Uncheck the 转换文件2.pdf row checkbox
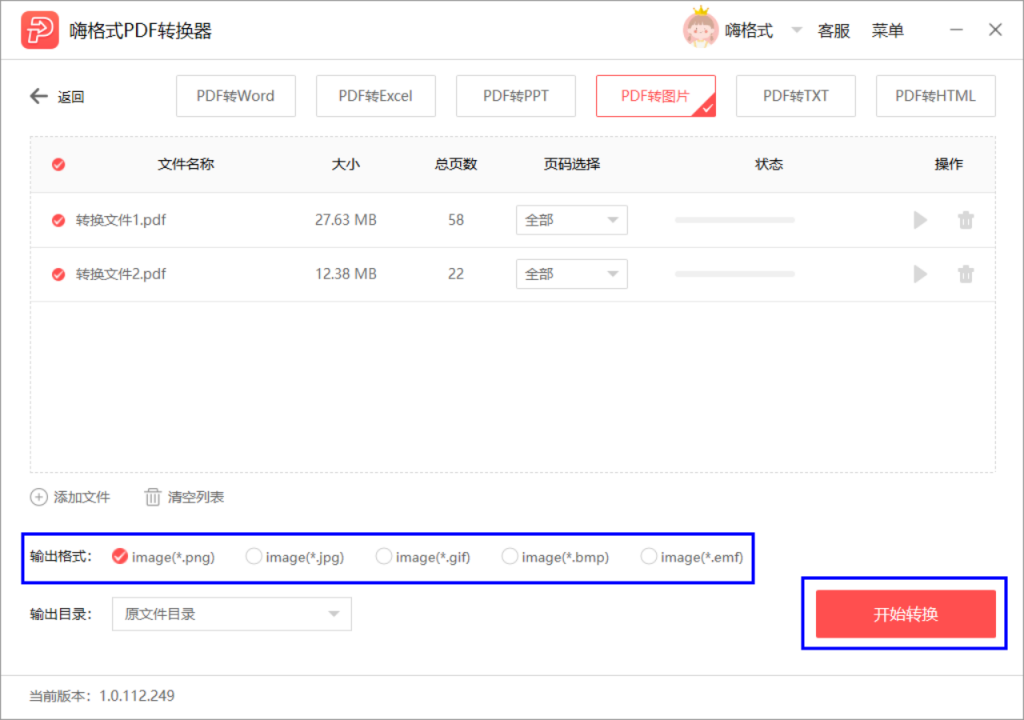Screen dimensions: 1024x720 pyautogui.click(x=59, y=274)
